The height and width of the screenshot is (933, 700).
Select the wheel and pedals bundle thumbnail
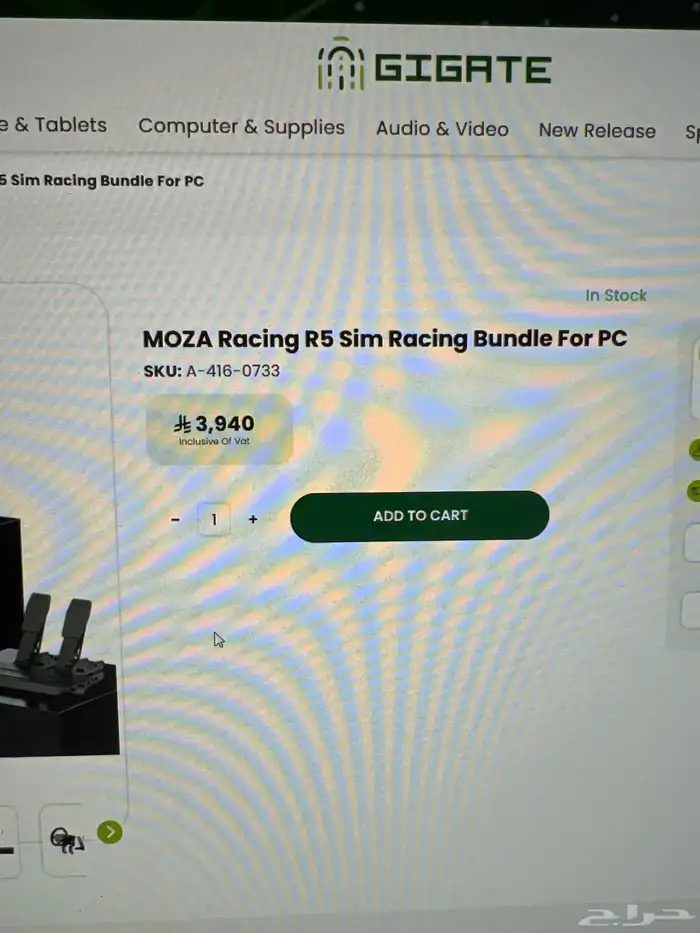click(66, 840)
